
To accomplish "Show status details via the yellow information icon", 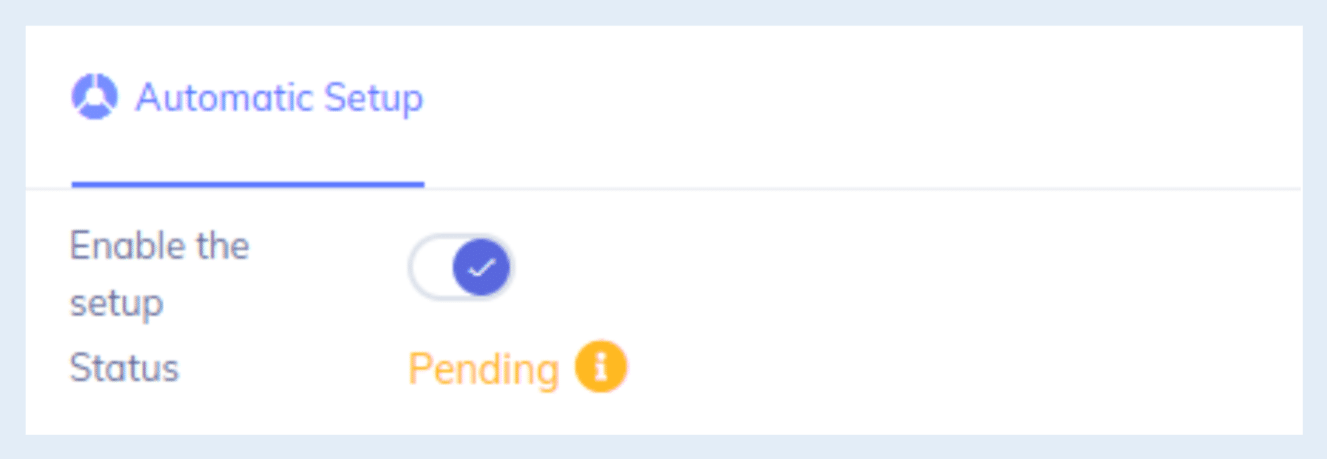I will pyautogui.click(x=601, y=367).
